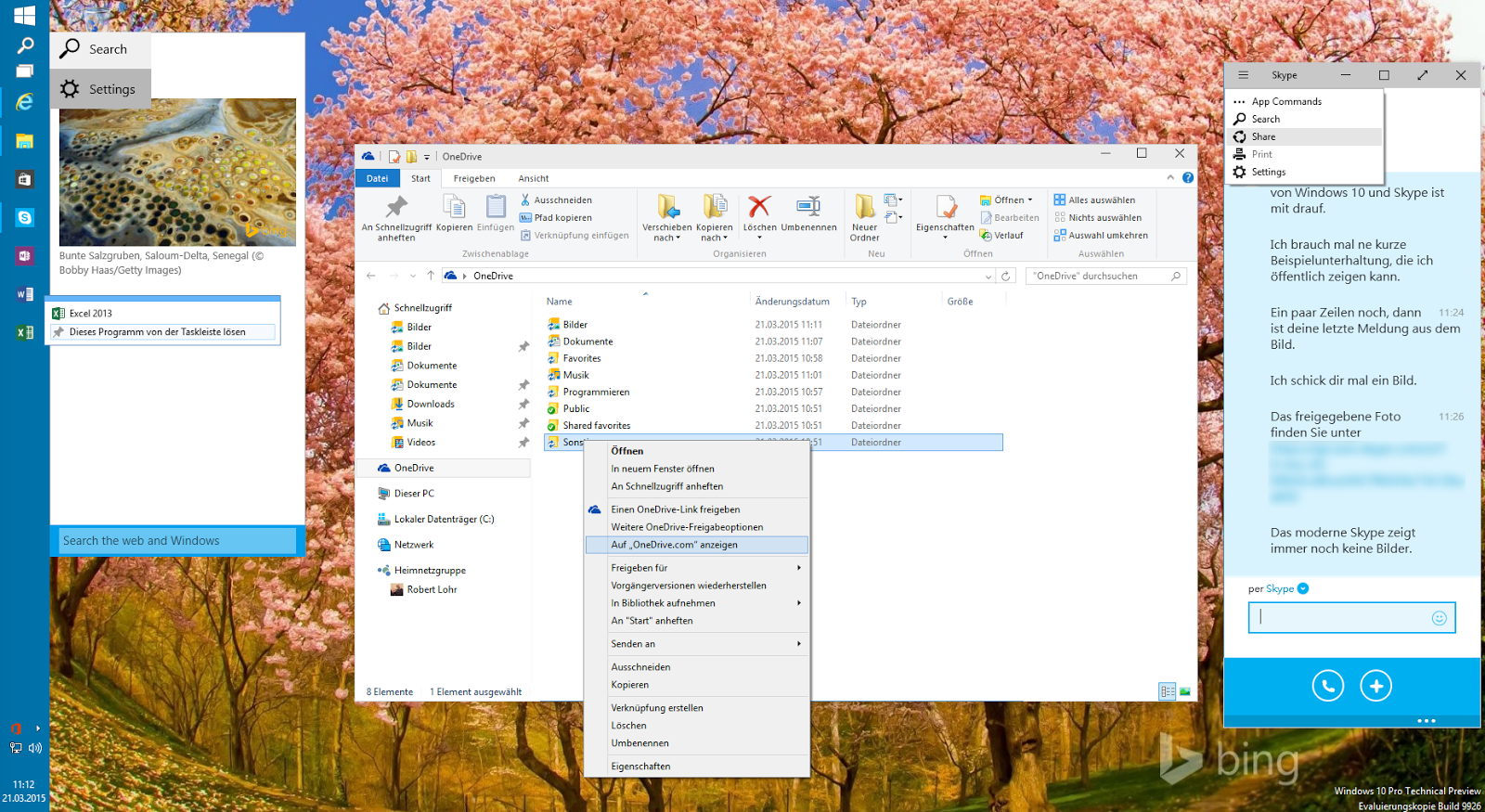
Task: Click the refresh icon beside the address bar
Action: (x=1005, y=276)
